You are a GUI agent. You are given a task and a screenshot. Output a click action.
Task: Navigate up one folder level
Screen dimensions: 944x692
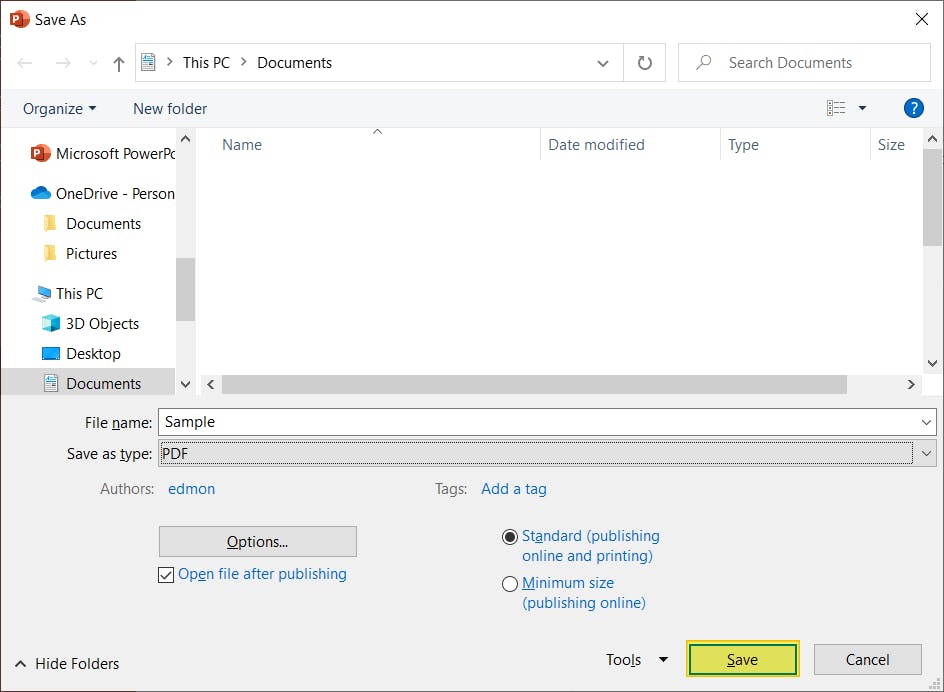coord(118,62)
